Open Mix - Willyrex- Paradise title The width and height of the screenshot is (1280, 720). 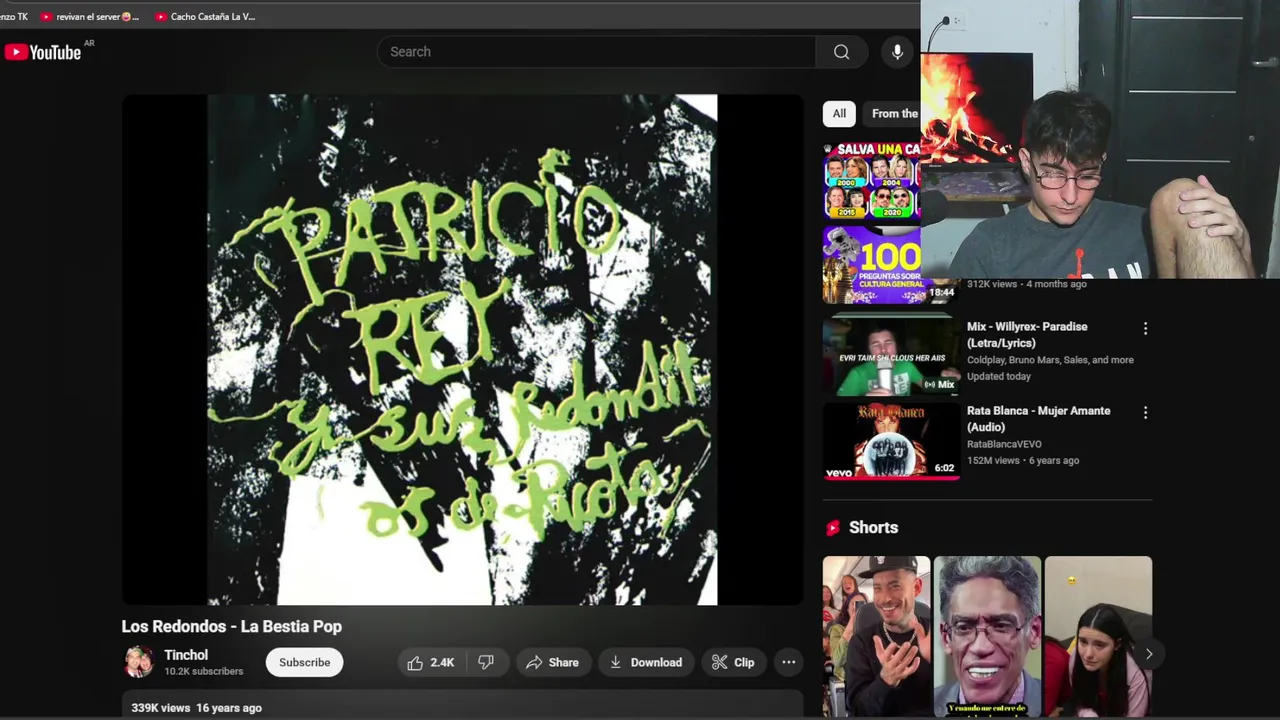click(x=1027, y=335)
